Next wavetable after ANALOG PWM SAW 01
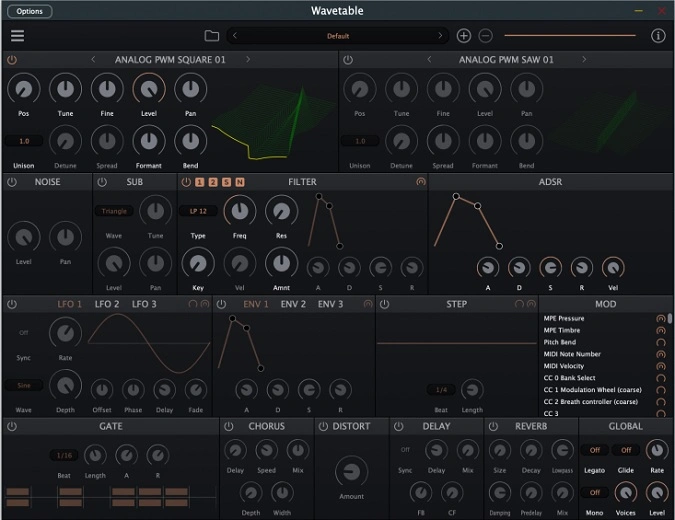 [x=584, y=59]
